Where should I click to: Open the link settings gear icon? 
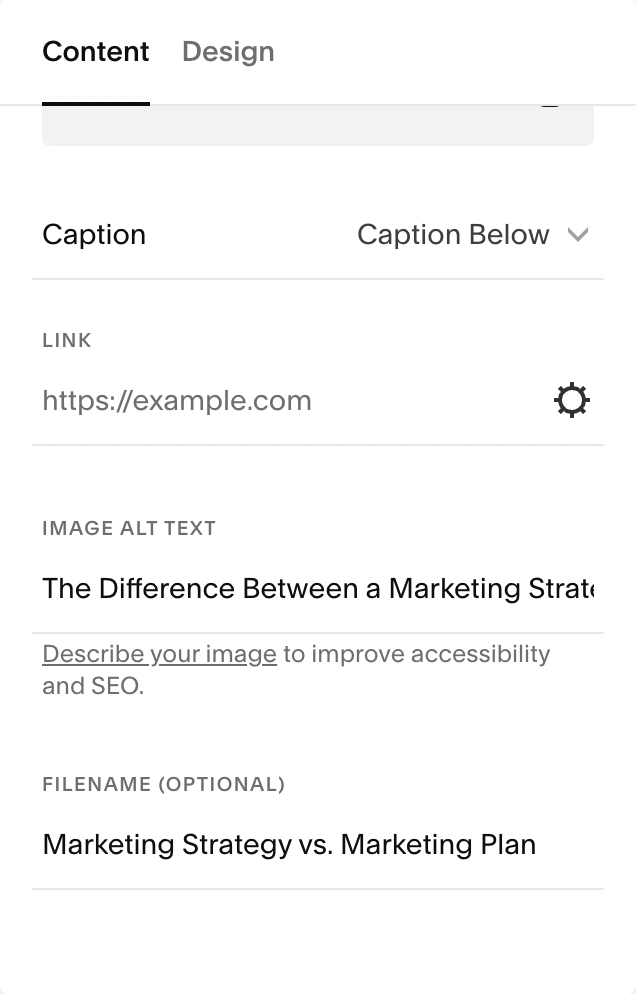coord(572,400)
